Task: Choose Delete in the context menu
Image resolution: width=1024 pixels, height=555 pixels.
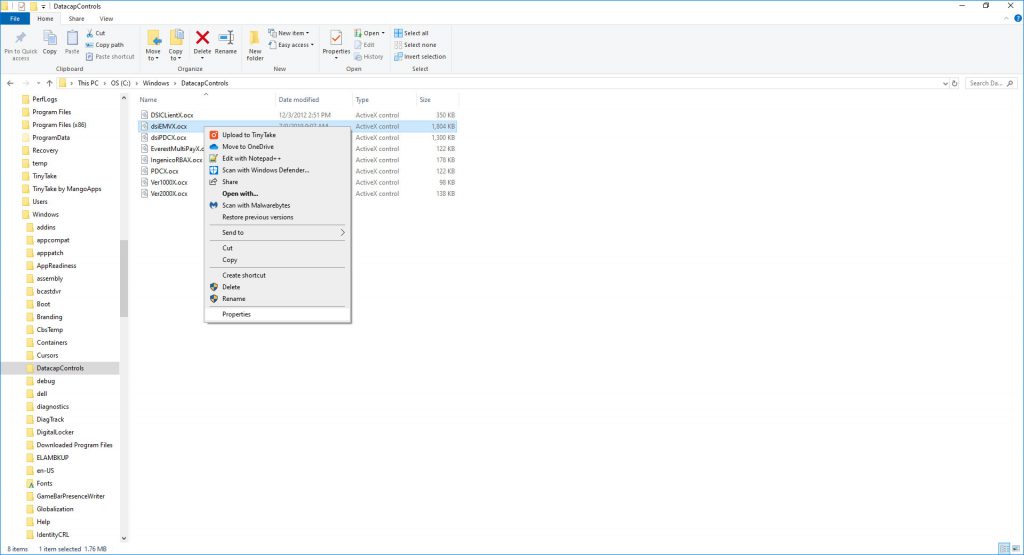Action: [278, 287]
